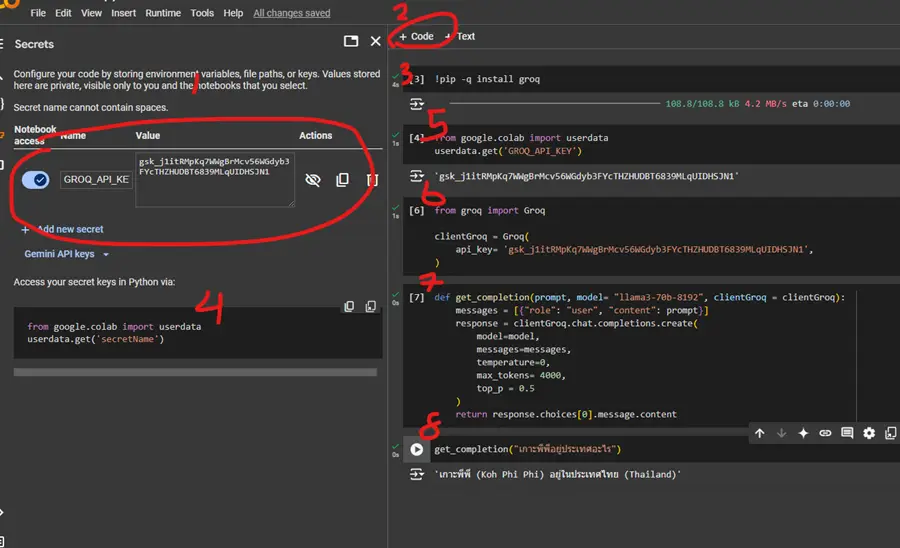
Task: Click the Gemini sparkle icon in cell toolbar
Action: click(x=803, y=433)
